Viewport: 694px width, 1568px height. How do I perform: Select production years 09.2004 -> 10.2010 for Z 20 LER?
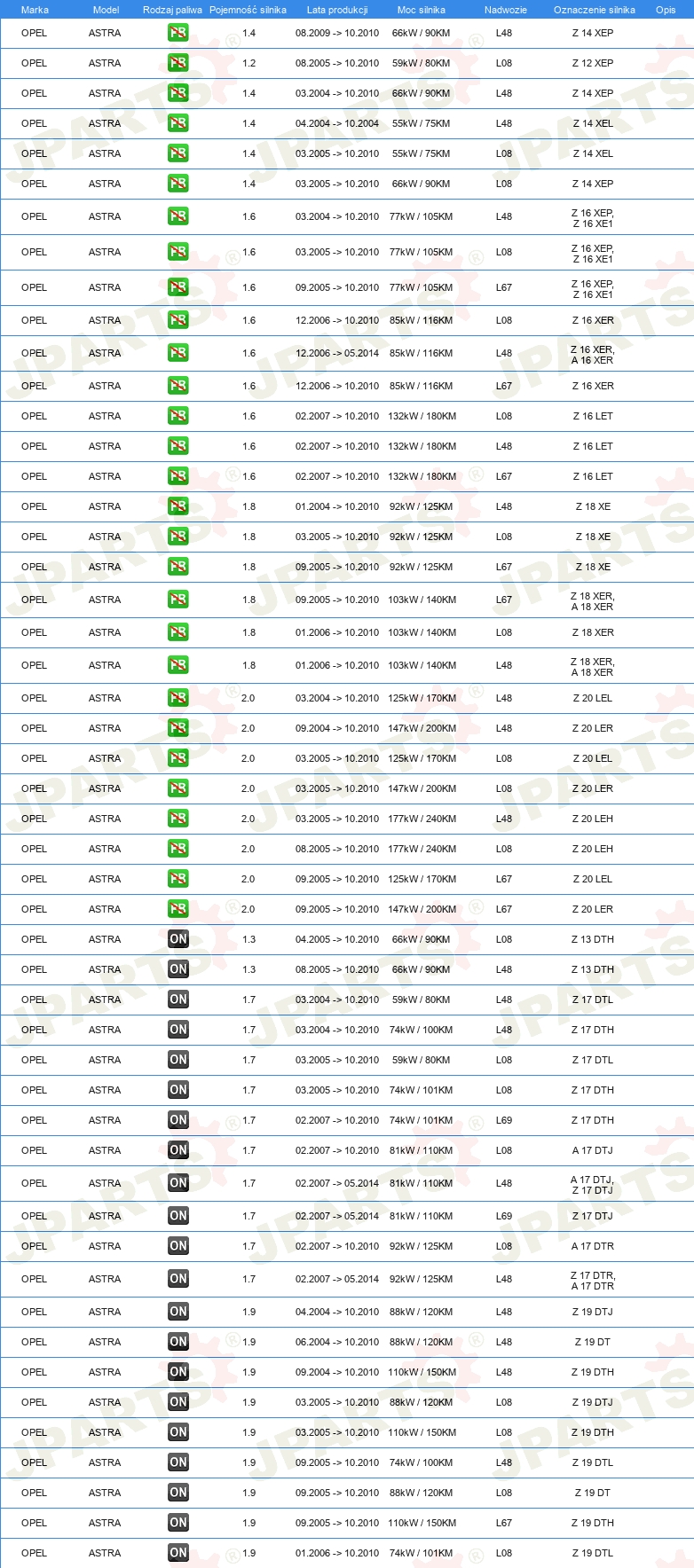337,728
